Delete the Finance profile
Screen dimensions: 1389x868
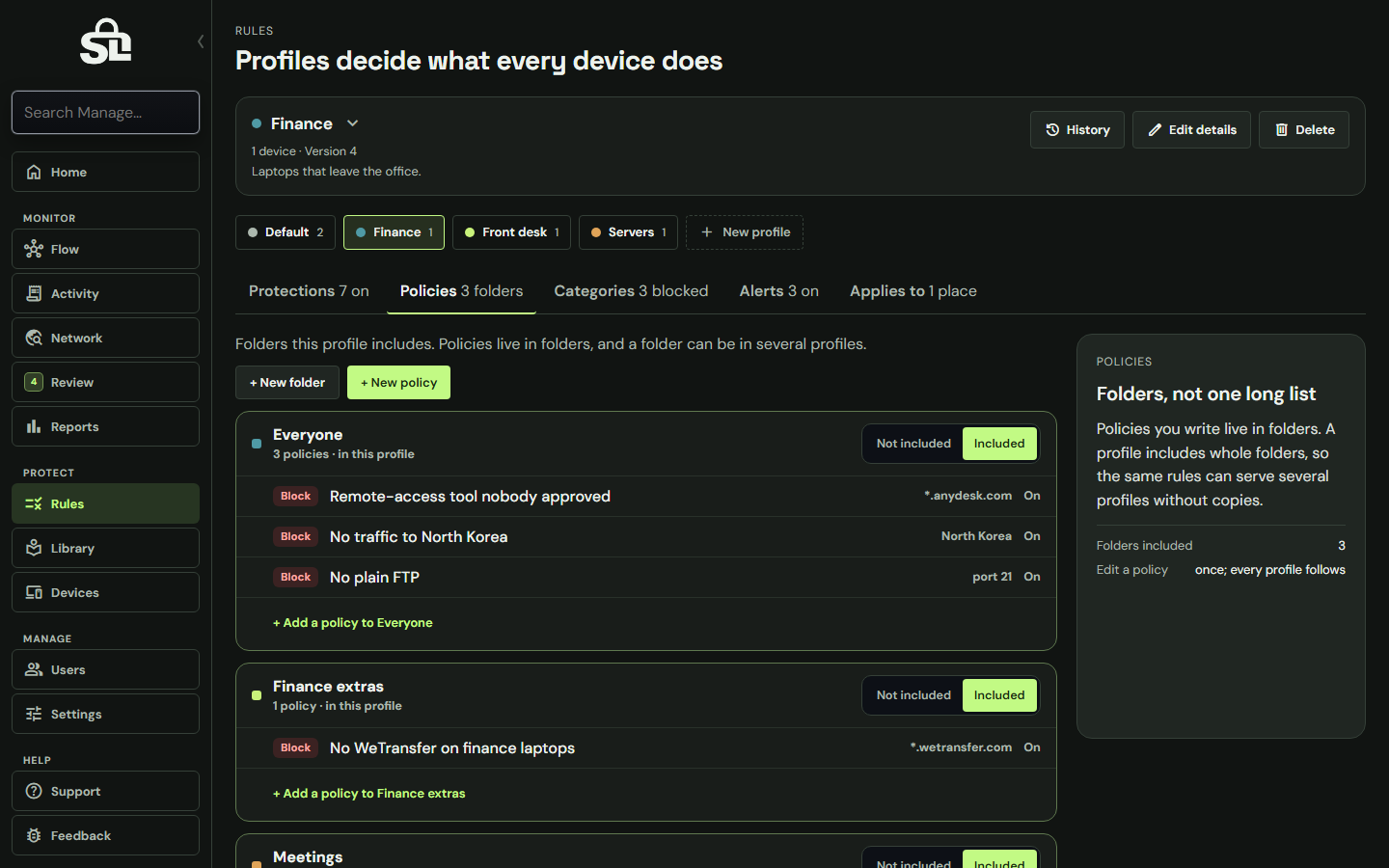[x=1304, y=129]
